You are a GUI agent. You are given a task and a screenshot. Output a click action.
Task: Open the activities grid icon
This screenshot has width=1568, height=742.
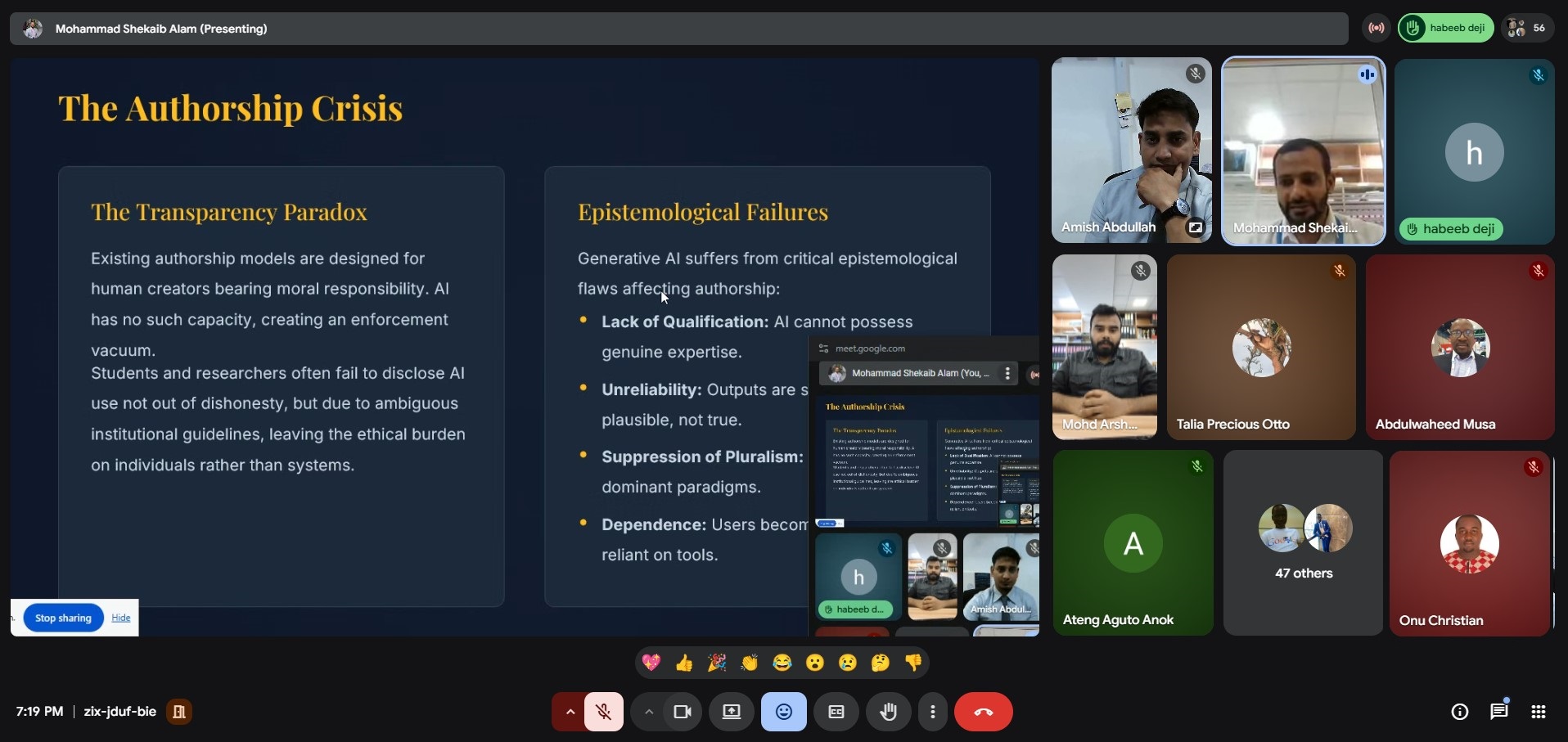[x=1538, y=712]
